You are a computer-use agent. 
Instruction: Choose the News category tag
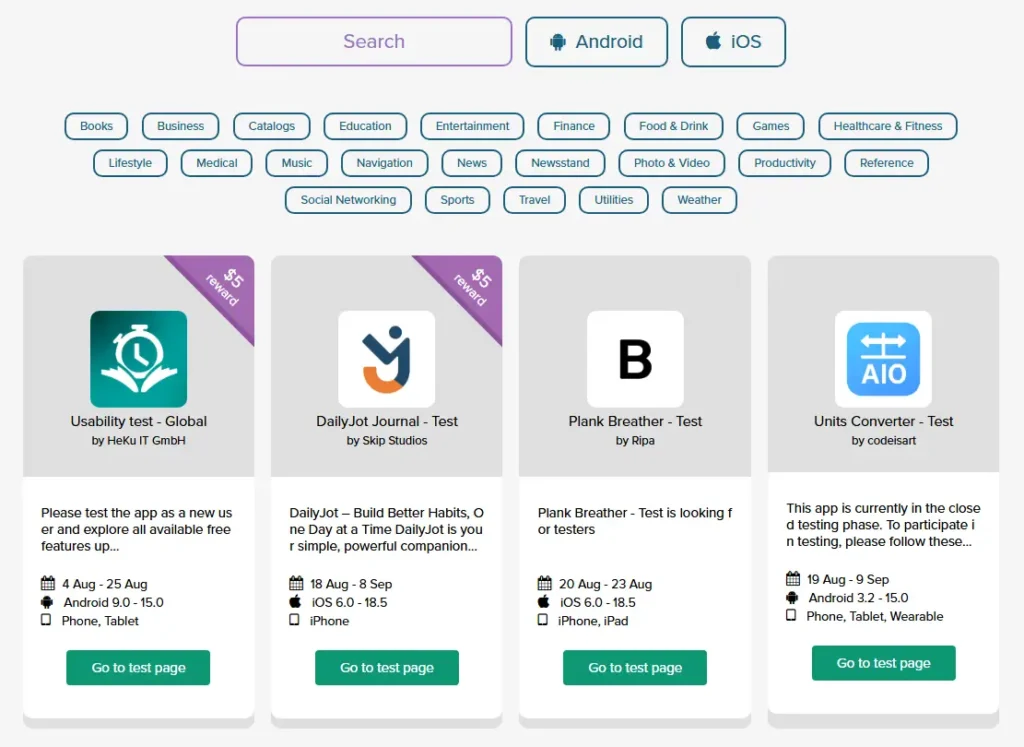[x=472, y=163]
